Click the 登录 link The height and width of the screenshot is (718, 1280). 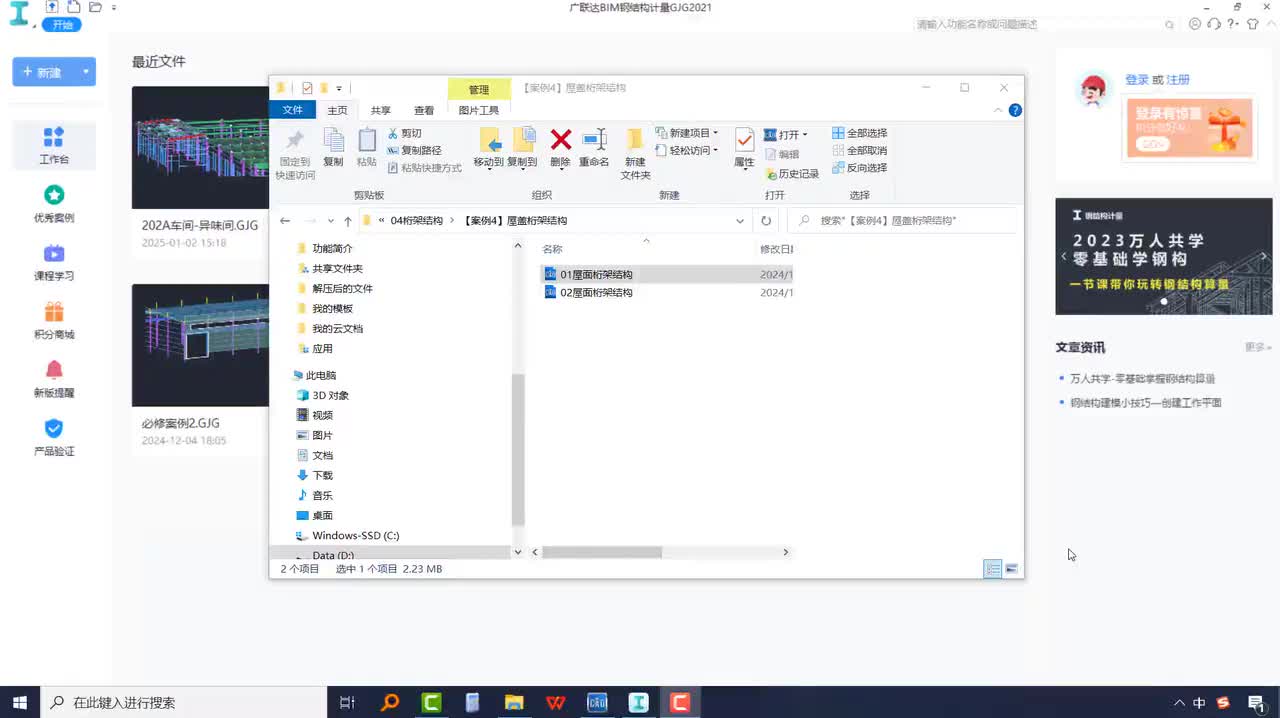pos(1137,80)
